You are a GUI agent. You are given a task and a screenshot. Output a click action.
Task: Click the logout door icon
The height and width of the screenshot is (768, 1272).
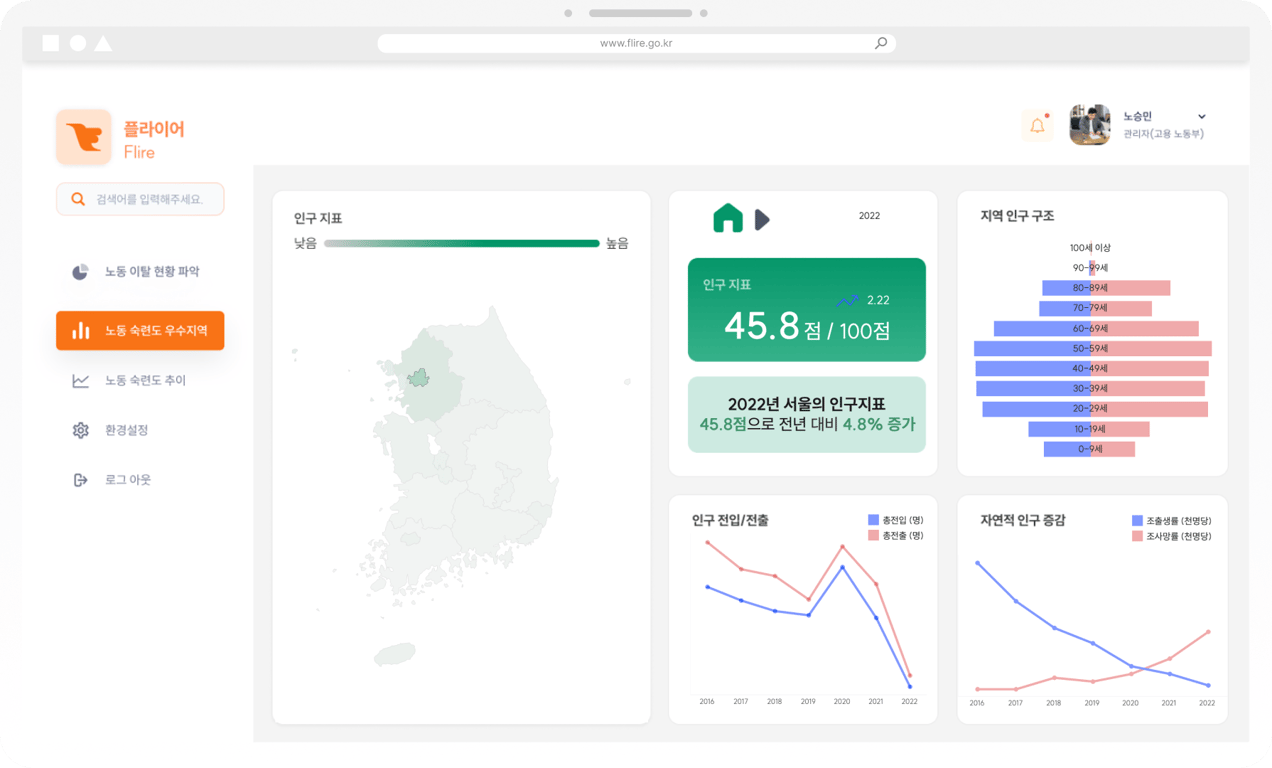coord(80,480)
